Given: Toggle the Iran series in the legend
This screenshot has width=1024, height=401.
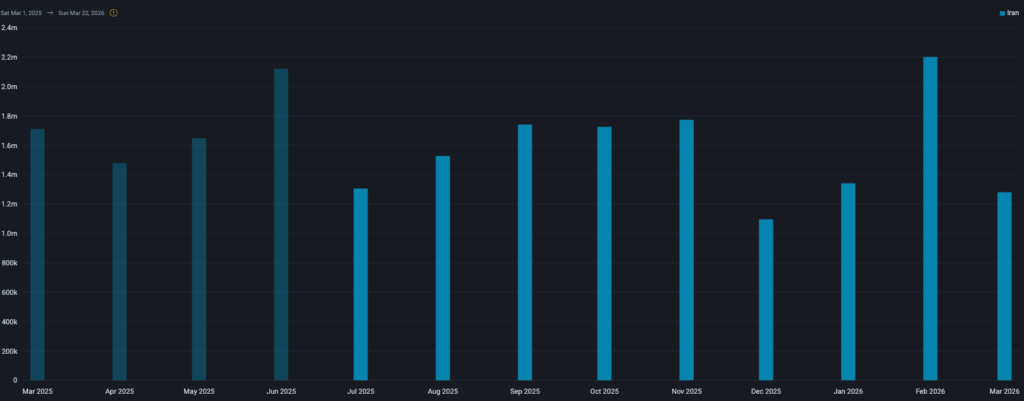Looking at the screenshot, I should coord(1008,12).
